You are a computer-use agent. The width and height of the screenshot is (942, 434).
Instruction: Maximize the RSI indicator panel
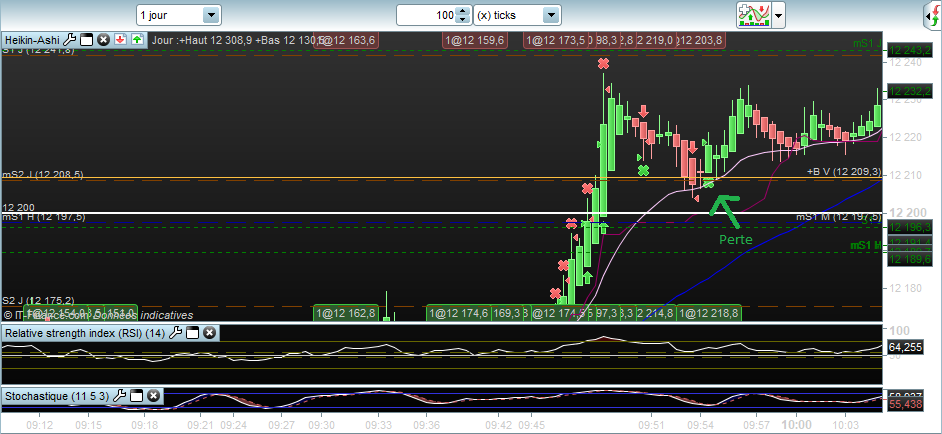coord(192,332)
